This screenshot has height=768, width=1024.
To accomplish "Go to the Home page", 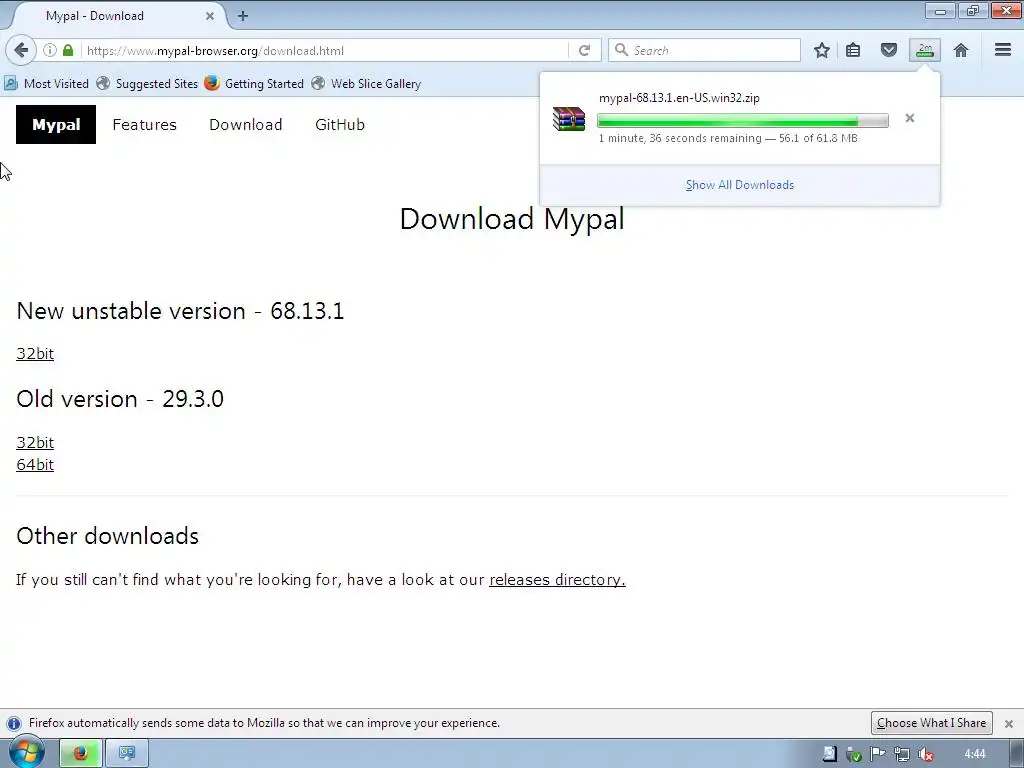I will pyautogui.click(x=961, y=50).
